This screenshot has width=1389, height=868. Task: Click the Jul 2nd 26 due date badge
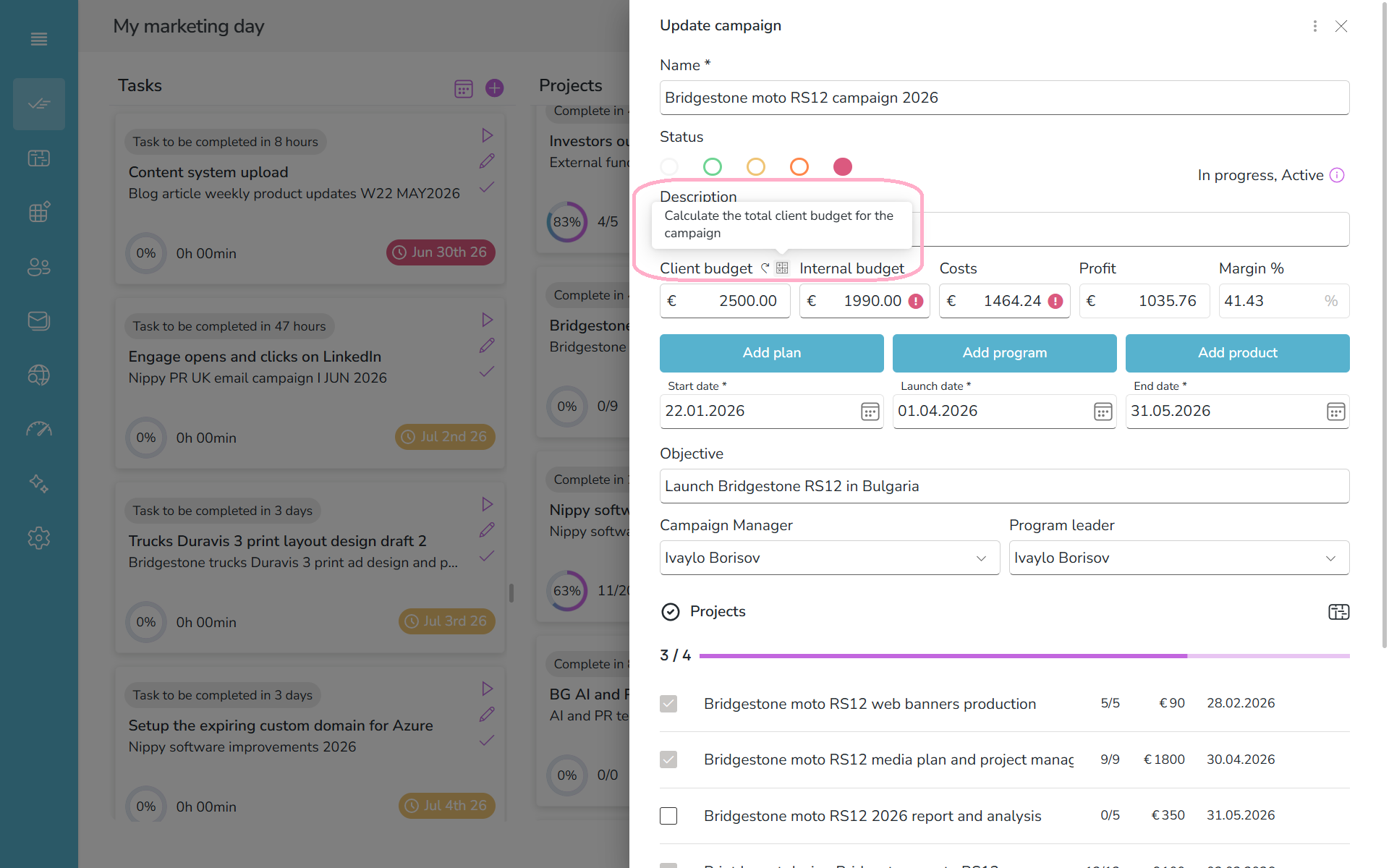click(x=445, y=437)
